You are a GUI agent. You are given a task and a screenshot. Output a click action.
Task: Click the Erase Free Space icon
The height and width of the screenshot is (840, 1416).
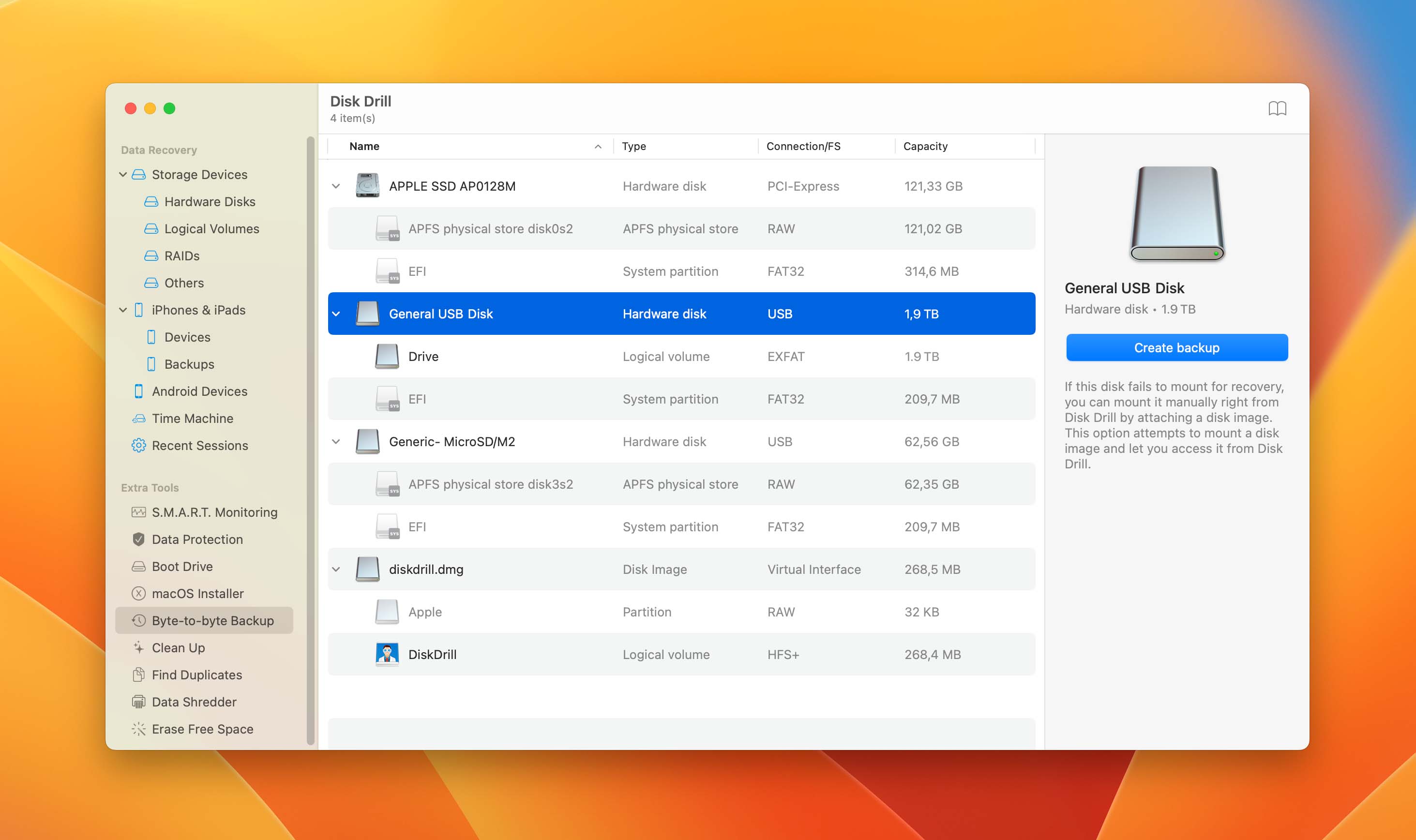139,729
